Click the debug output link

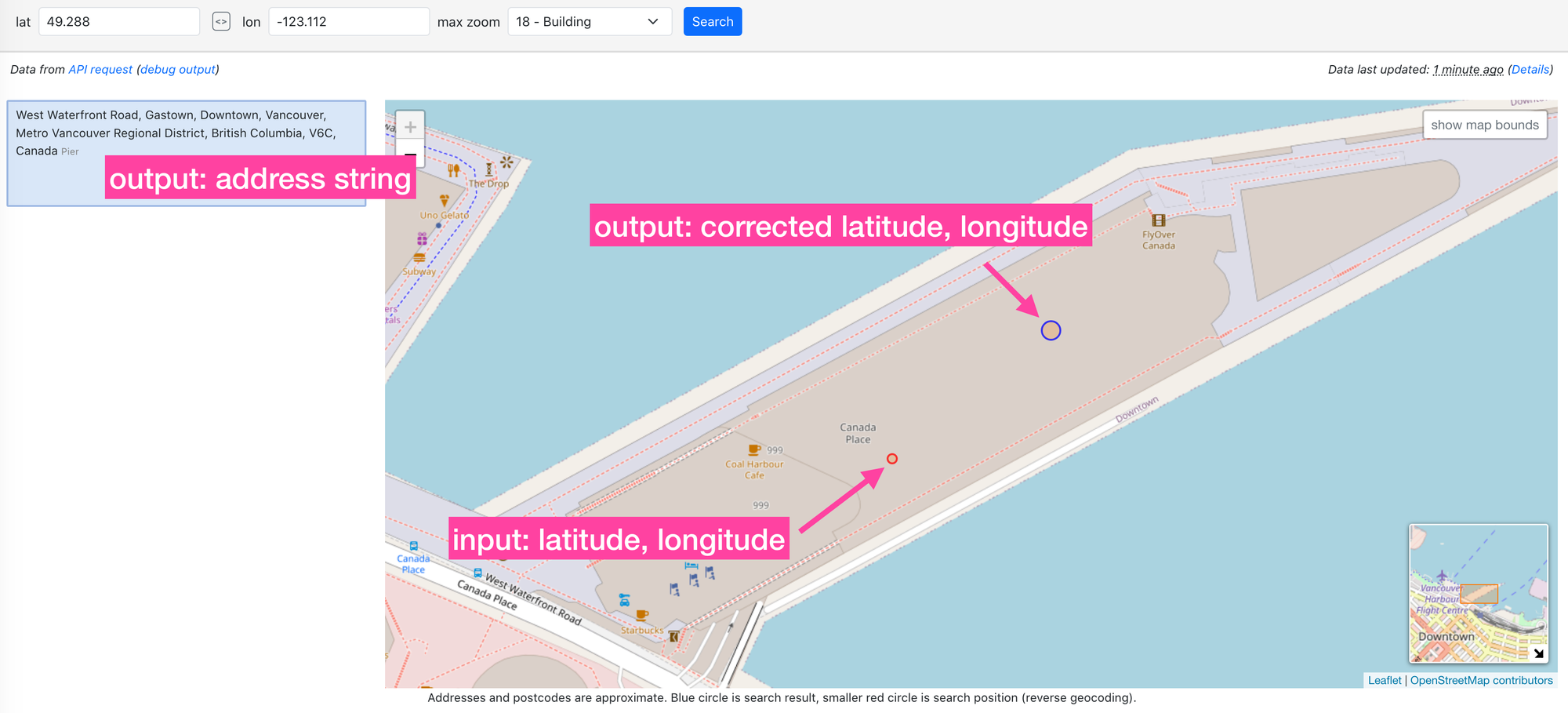click(x=178, y=69)
